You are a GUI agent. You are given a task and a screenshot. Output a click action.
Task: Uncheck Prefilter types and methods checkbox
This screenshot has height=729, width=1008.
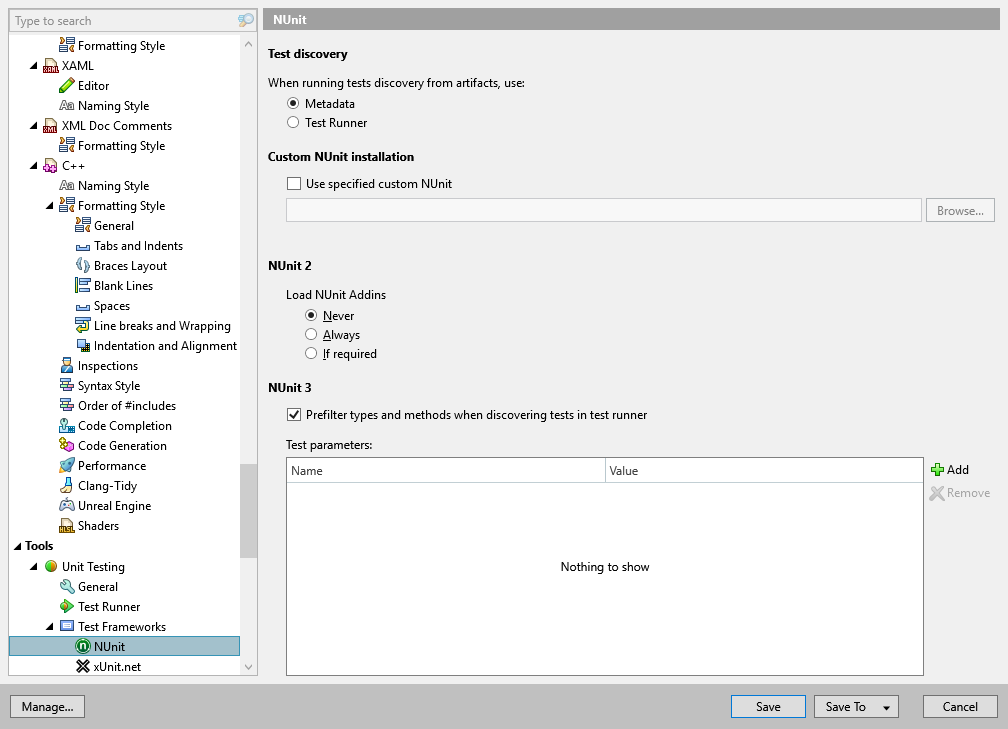point(294,415)
